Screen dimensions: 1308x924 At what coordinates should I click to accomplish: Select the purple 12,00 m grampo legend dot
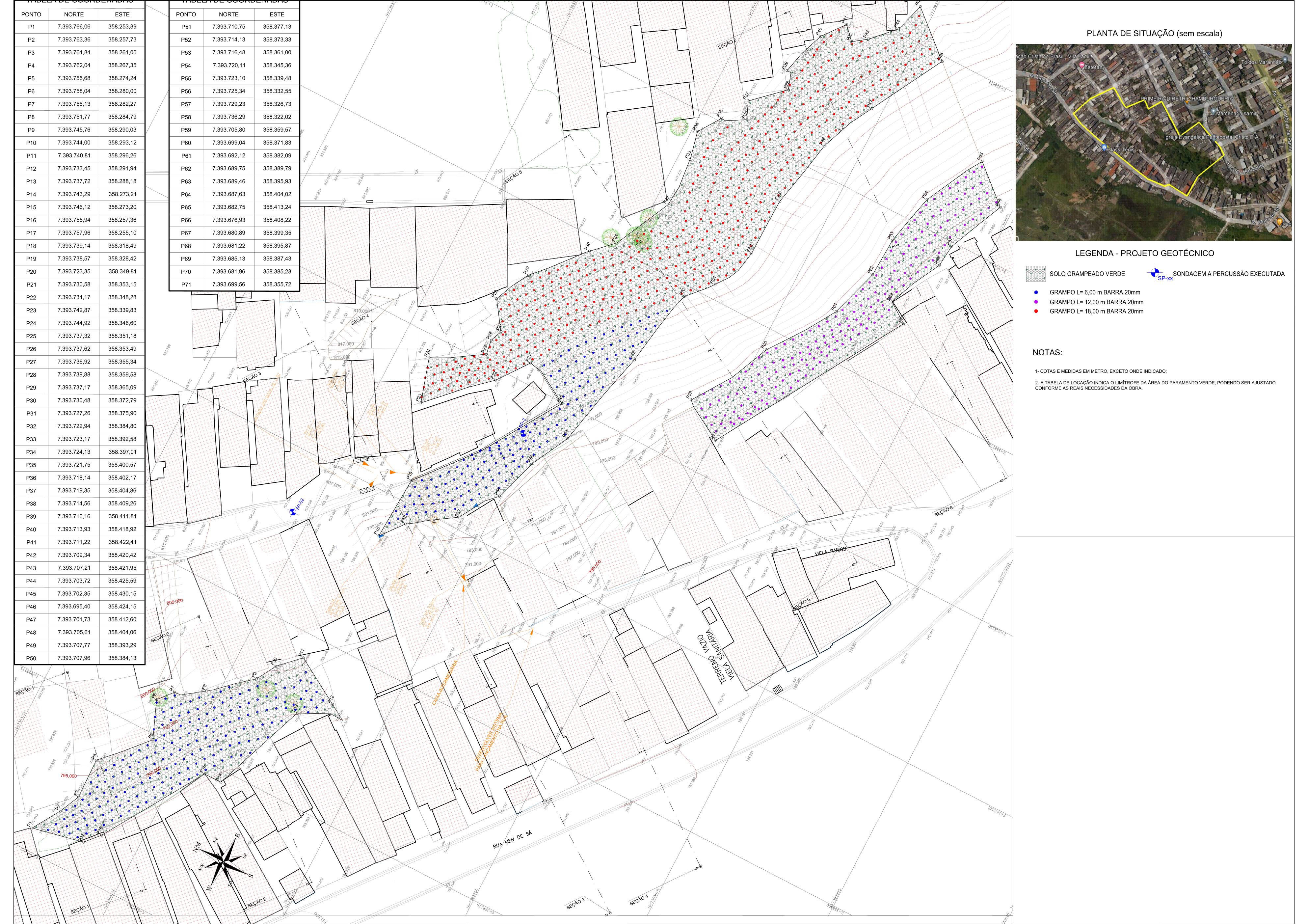[1036, 302]
